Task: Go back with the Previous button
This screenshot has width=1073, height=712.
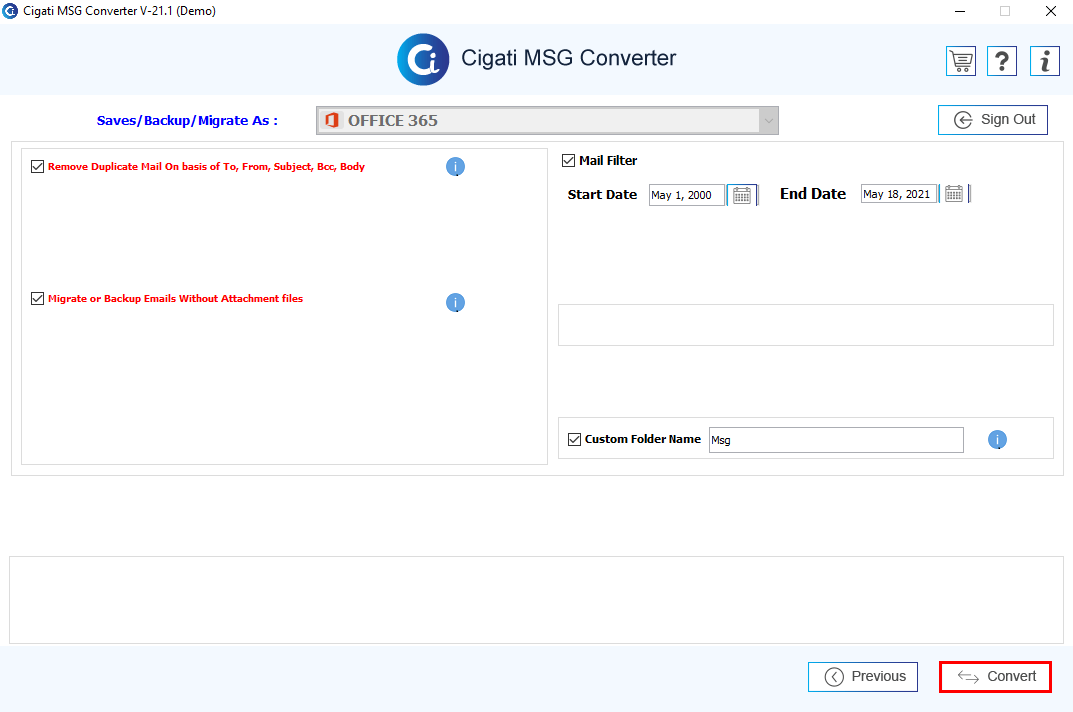Action: 862,676
